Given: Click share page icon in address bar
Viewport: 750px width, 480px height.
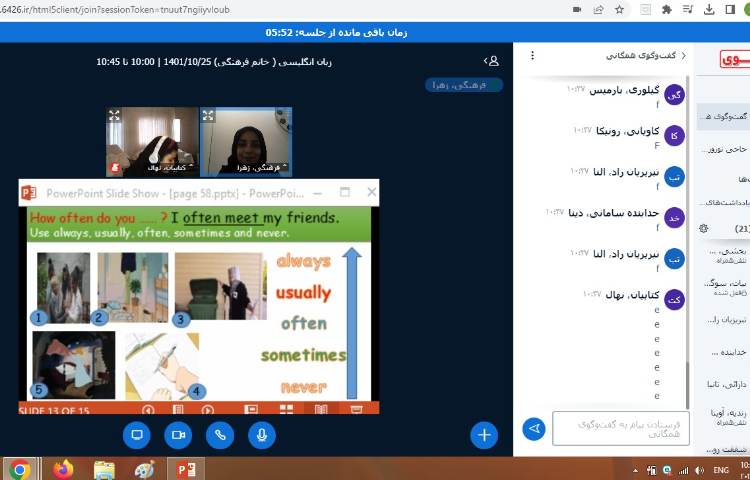Looking at the screenshot, I should 598,10.
